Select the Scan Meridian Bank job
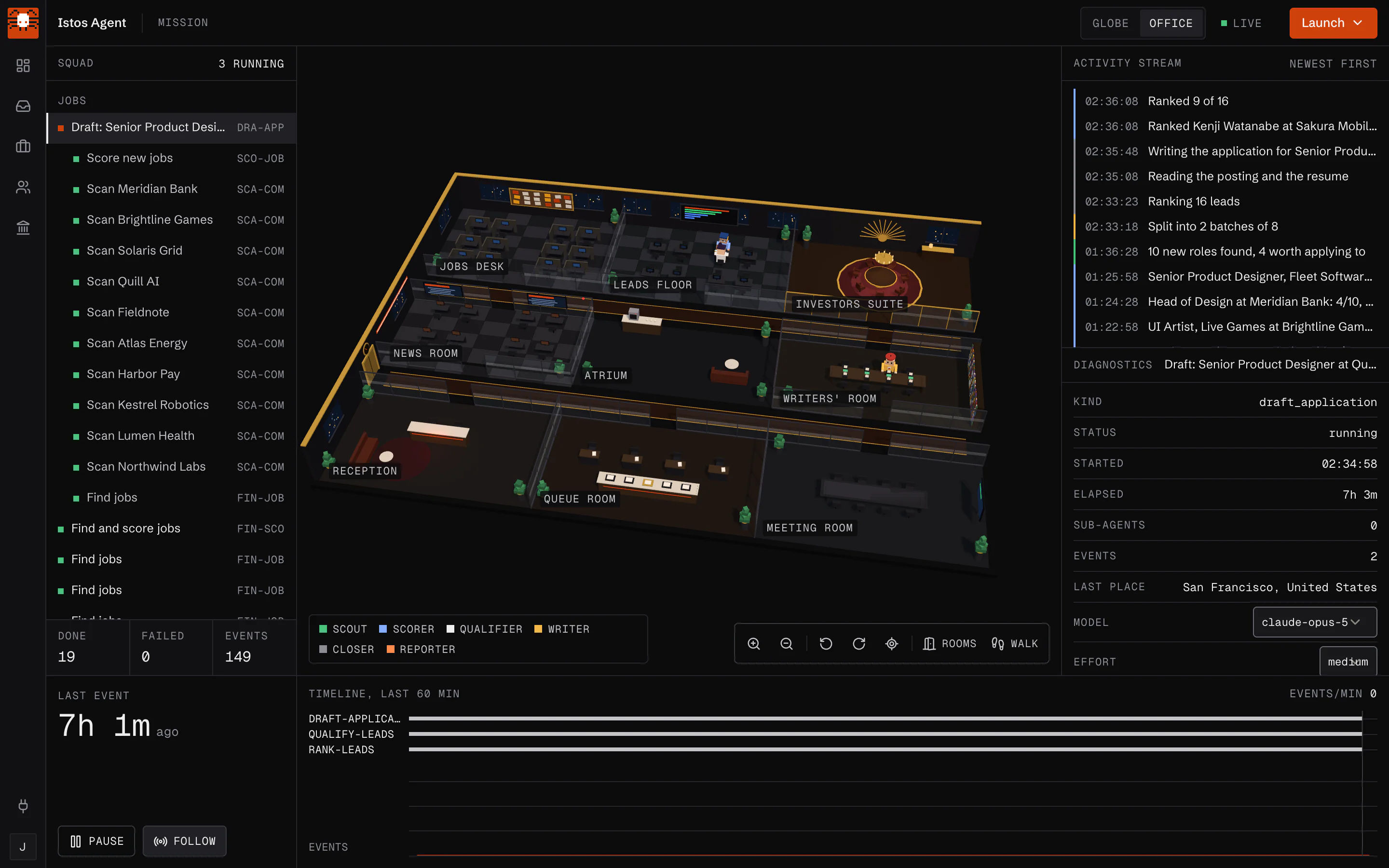 tap(171, 189)
